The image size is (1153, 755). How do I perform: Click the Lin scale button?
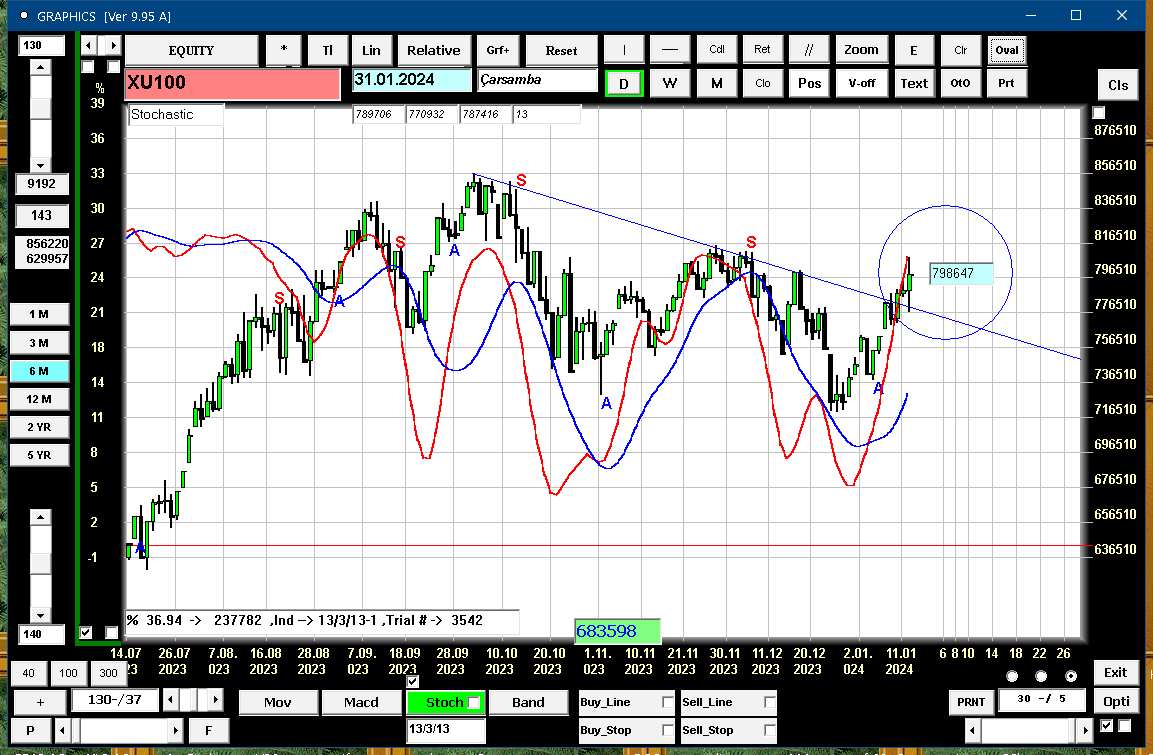(x=371, y=51)
